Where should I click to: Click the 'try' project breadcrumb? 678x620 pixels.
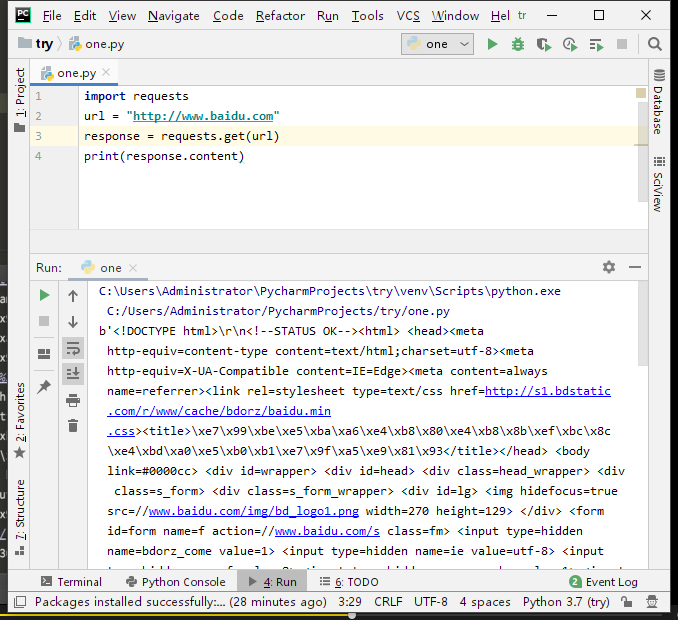click(36, 44)
